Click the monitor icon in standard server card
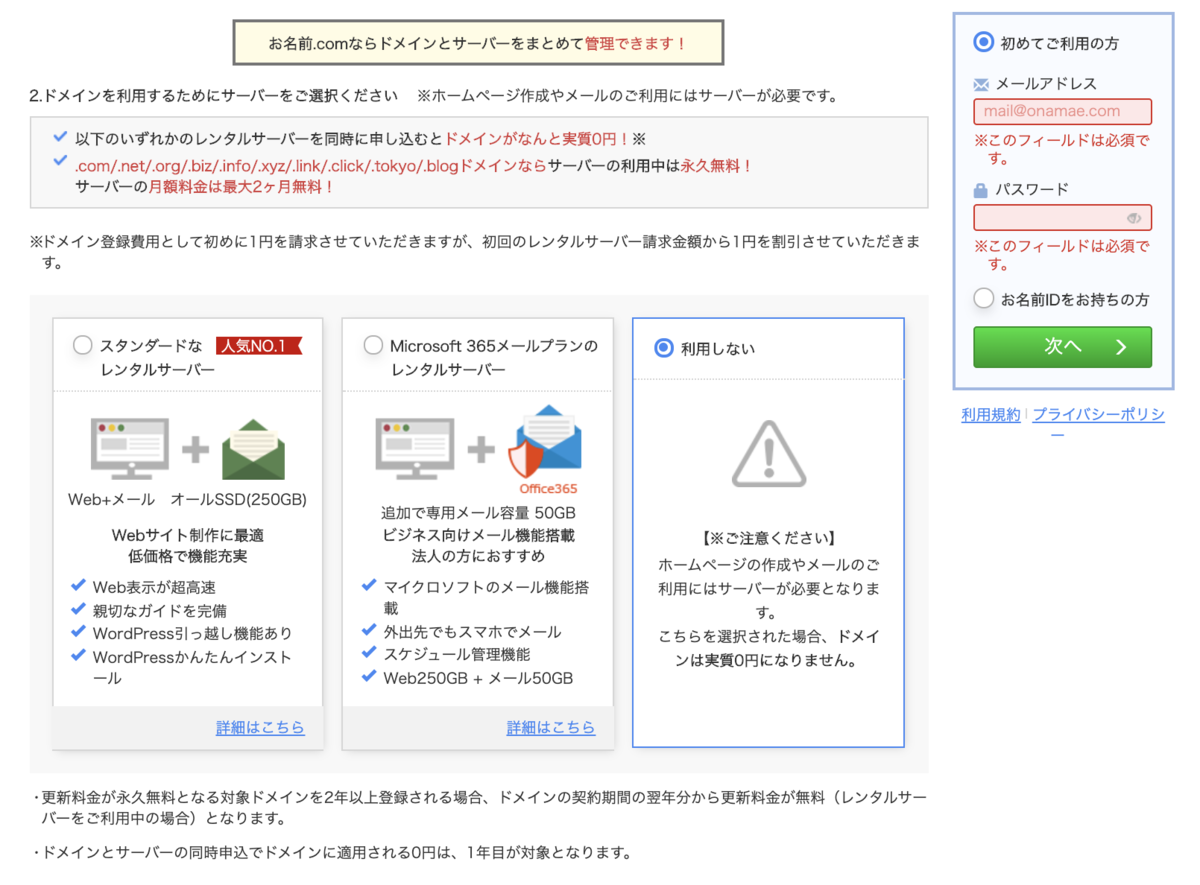The height and width of the screenshot is (885, 1200). [131, 447]
